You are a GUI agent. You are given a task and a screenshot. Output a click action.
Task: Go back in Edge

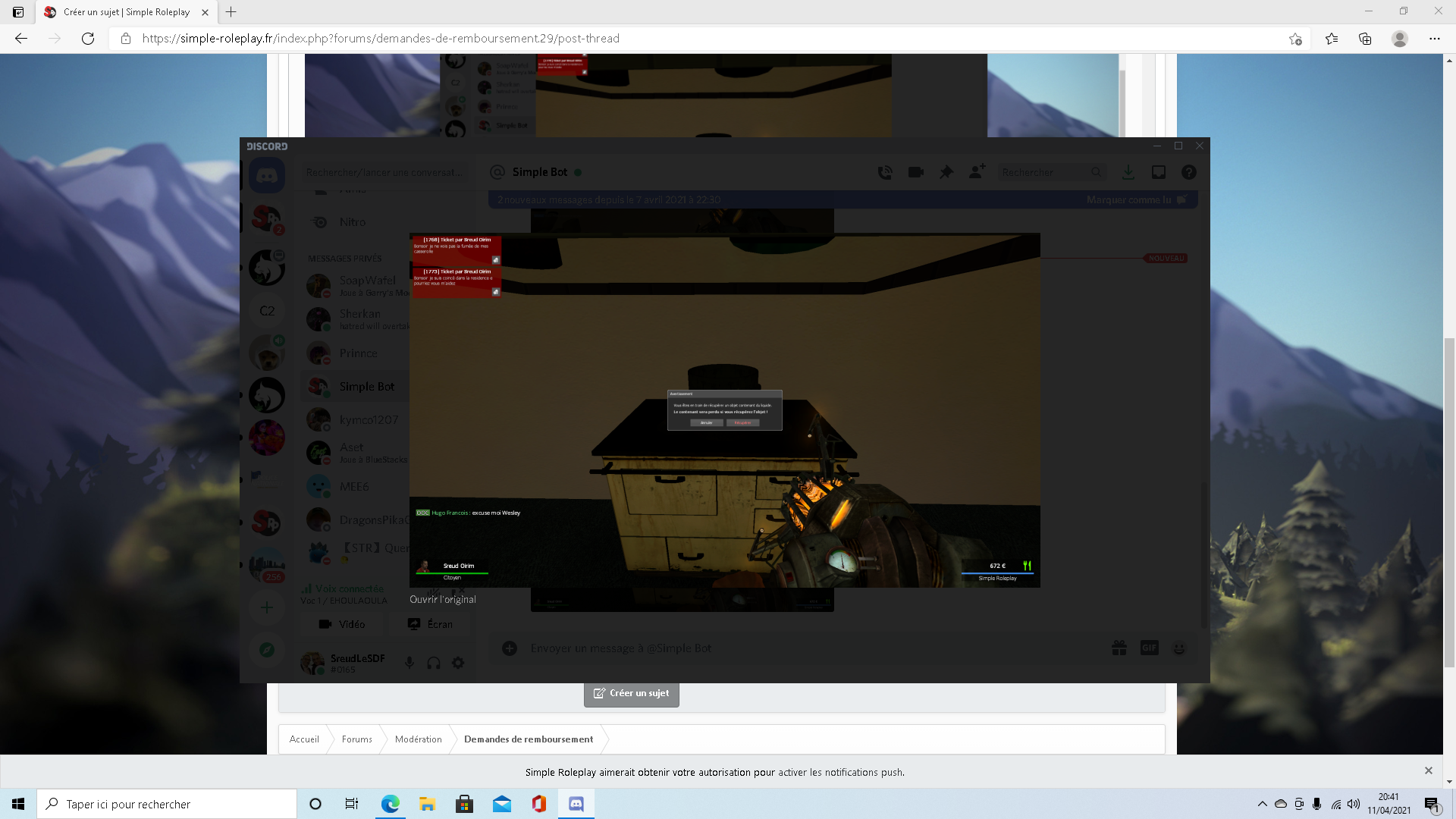coord(21,39)
